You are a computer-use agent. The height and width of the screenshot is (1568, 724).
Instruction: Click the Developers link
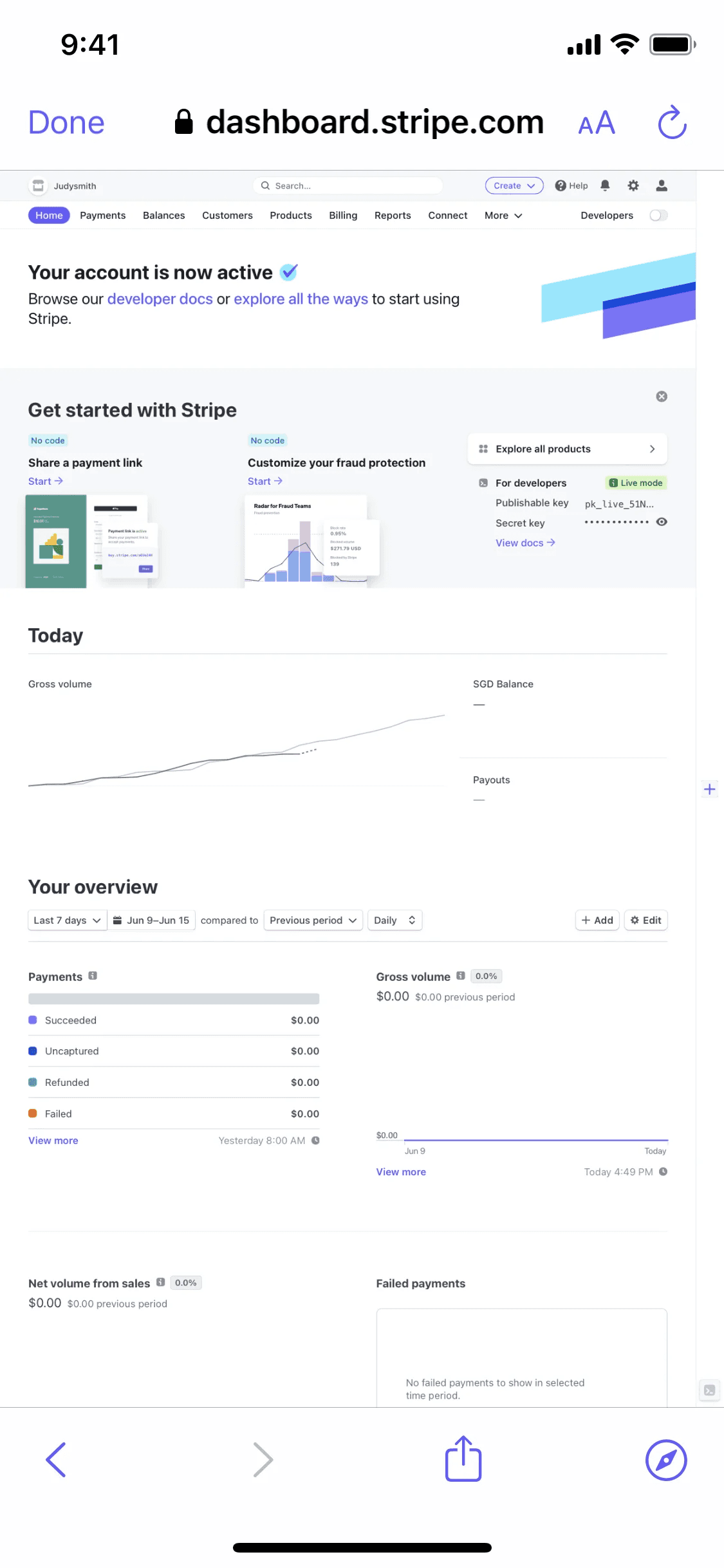(x=607, y=216)
